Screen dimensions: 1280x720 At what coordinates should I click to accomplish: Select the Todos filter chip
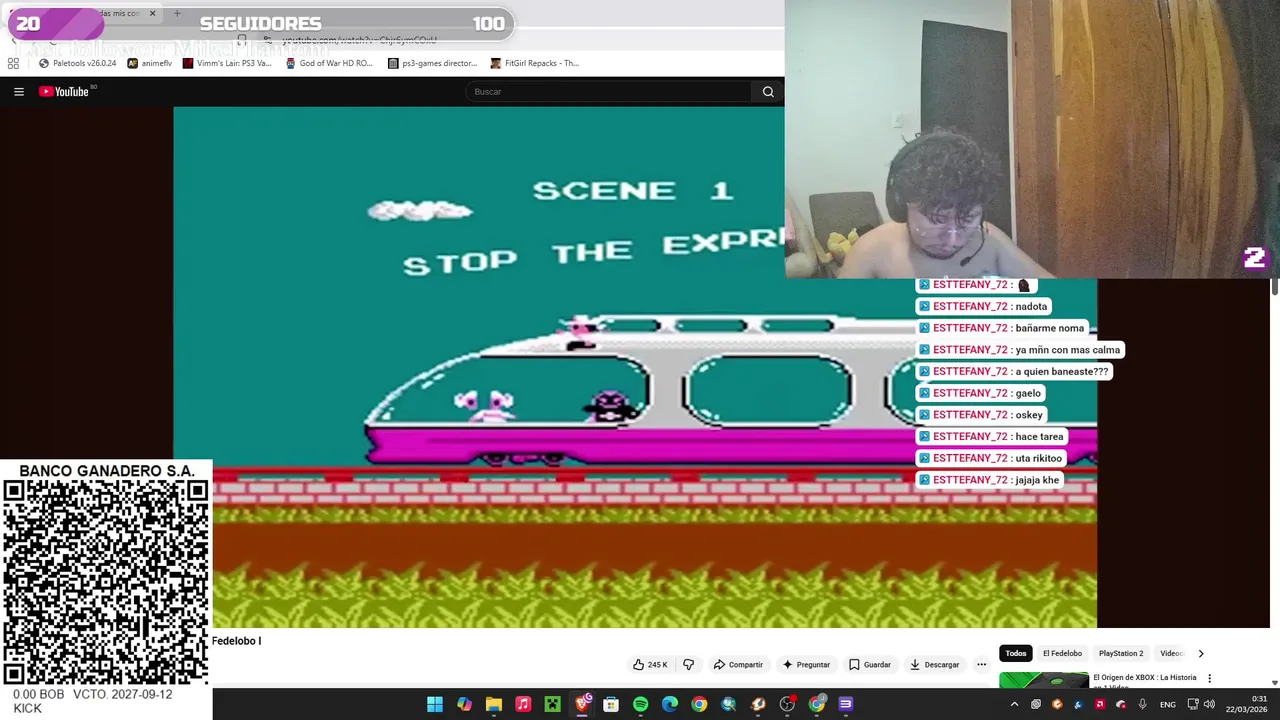pyautogui.click(x=1016, y=653)
